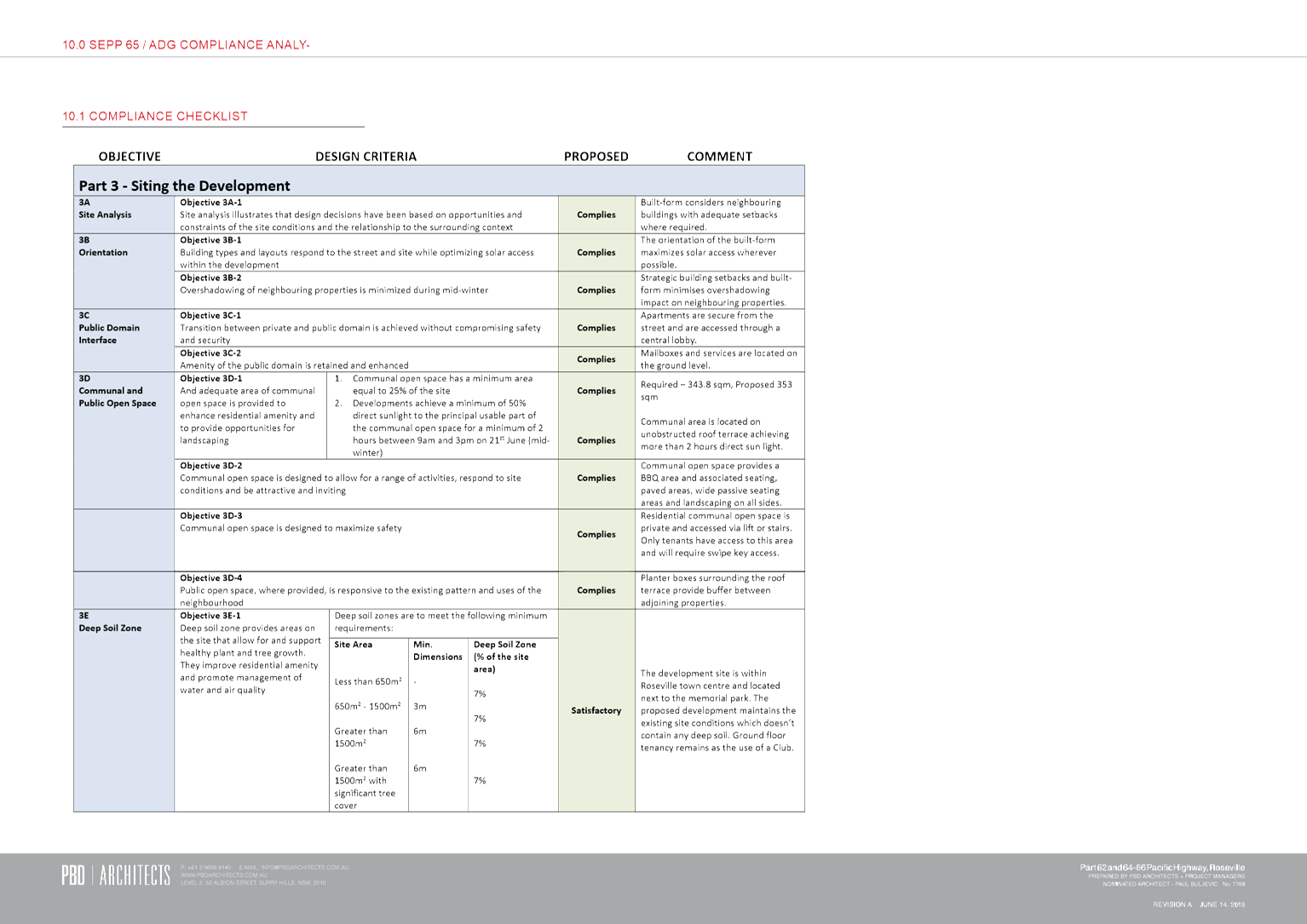Click criterion '1. Communal open space has a minimum area'
Image resolution: width=1307 pixels, height=924 pixels.
click(x=434, y=385)
